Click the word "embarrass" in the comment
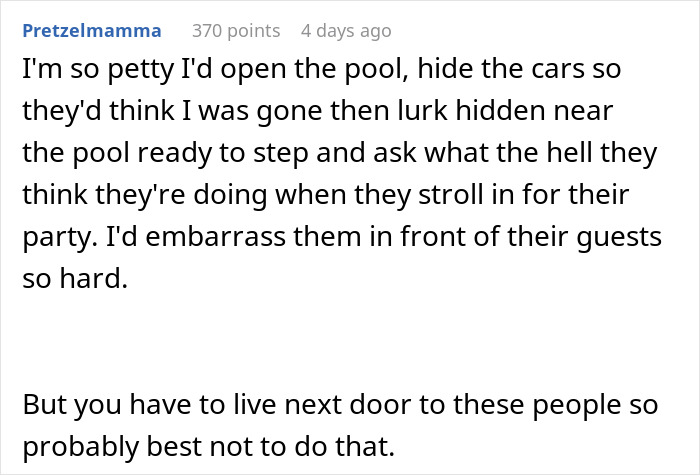700x475 pixels. coord(215,236)
